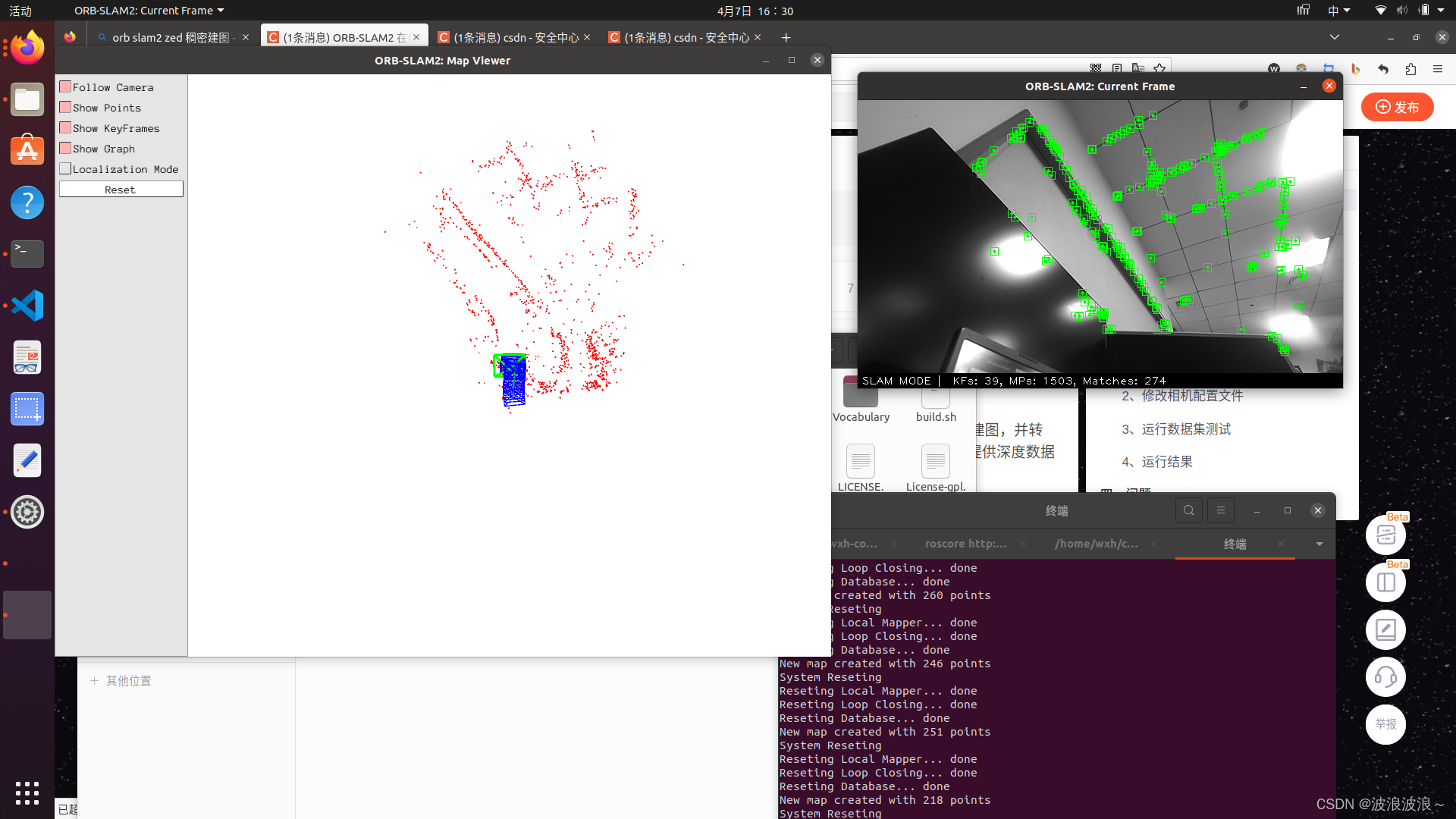Image resolution: width=1456 pixels, height=819 pixels.
Task: Open a new Firefox tab
Action: [786, 37]
